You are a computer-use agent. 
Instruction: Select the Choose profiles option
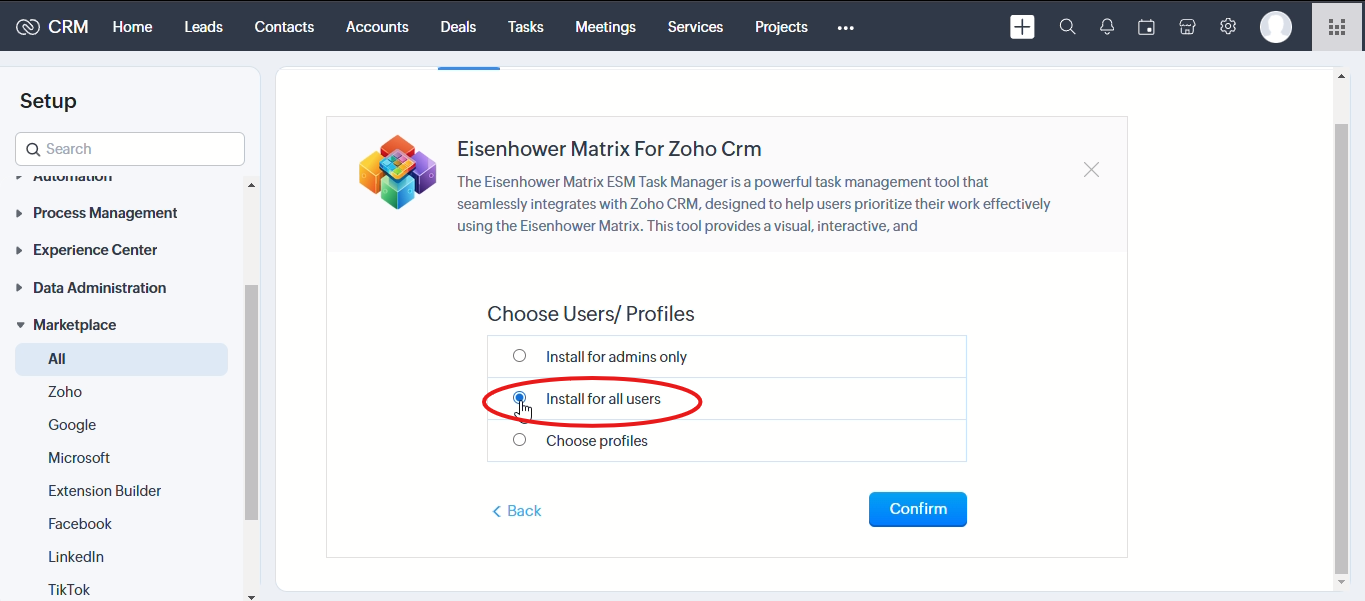click(x=519, y=440)
